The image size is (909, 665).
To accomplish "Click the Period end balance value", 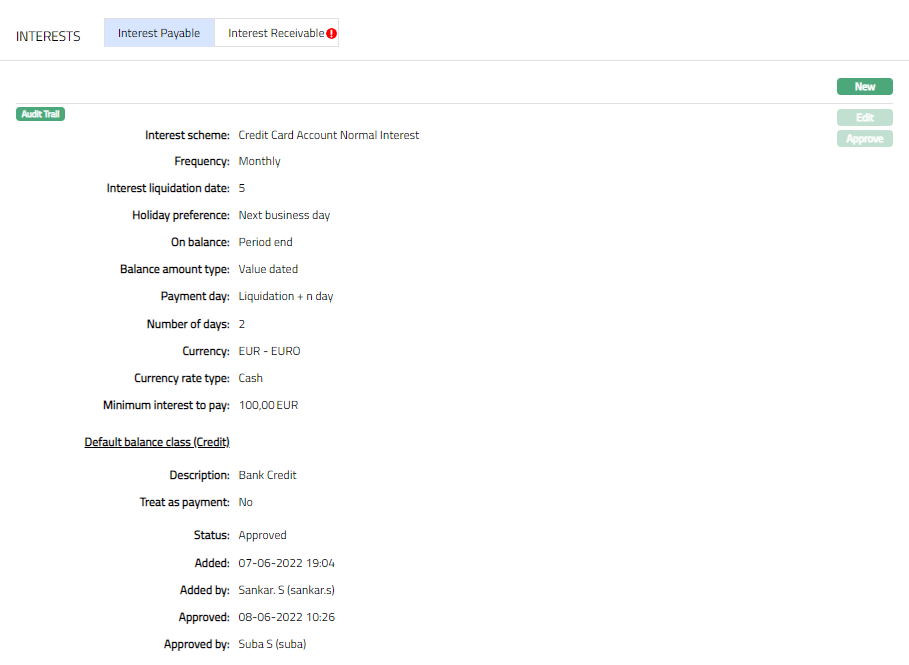I will [265, 242].
